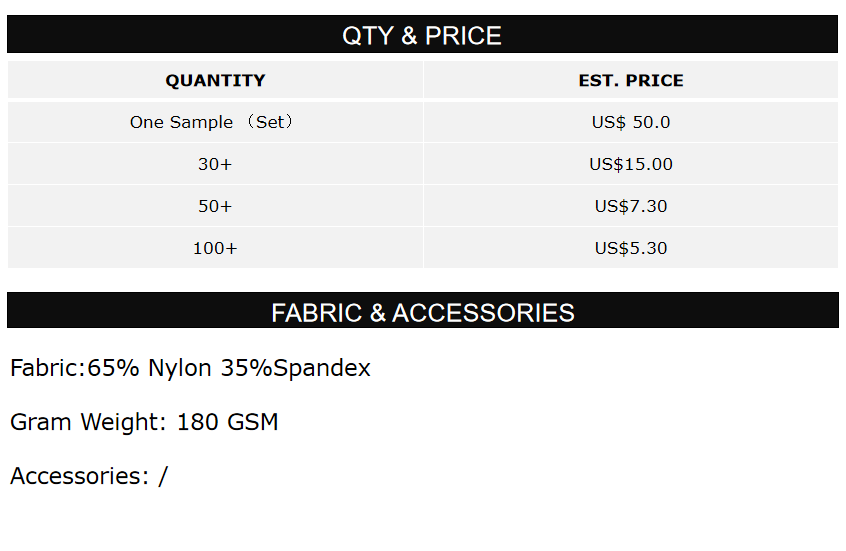Click the US$7.30 price cell
The image size is (846, 551).
[631, 207]
